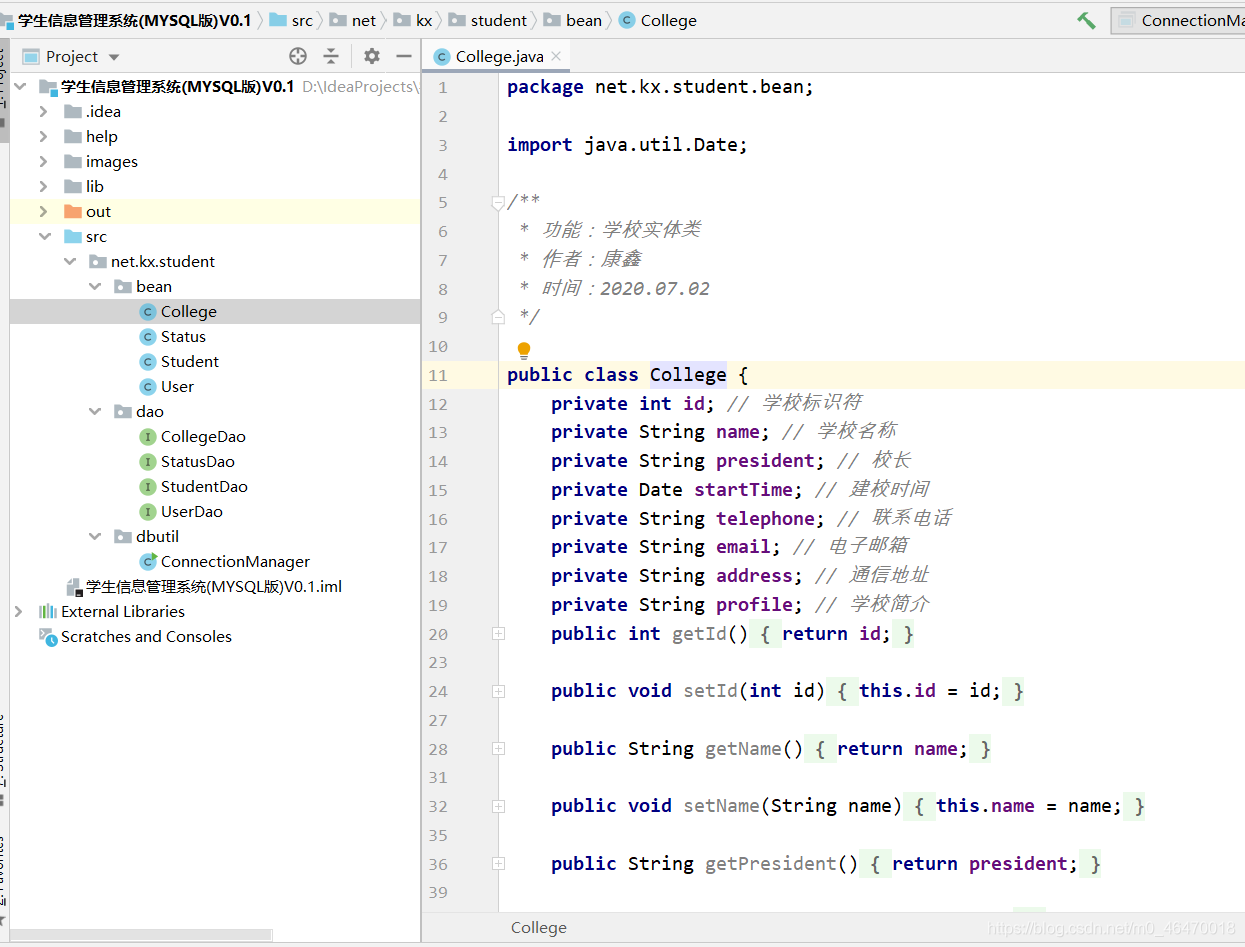1245x947 pixels.
Task: Click the Student class icon in tree
Action: [148, 361]
